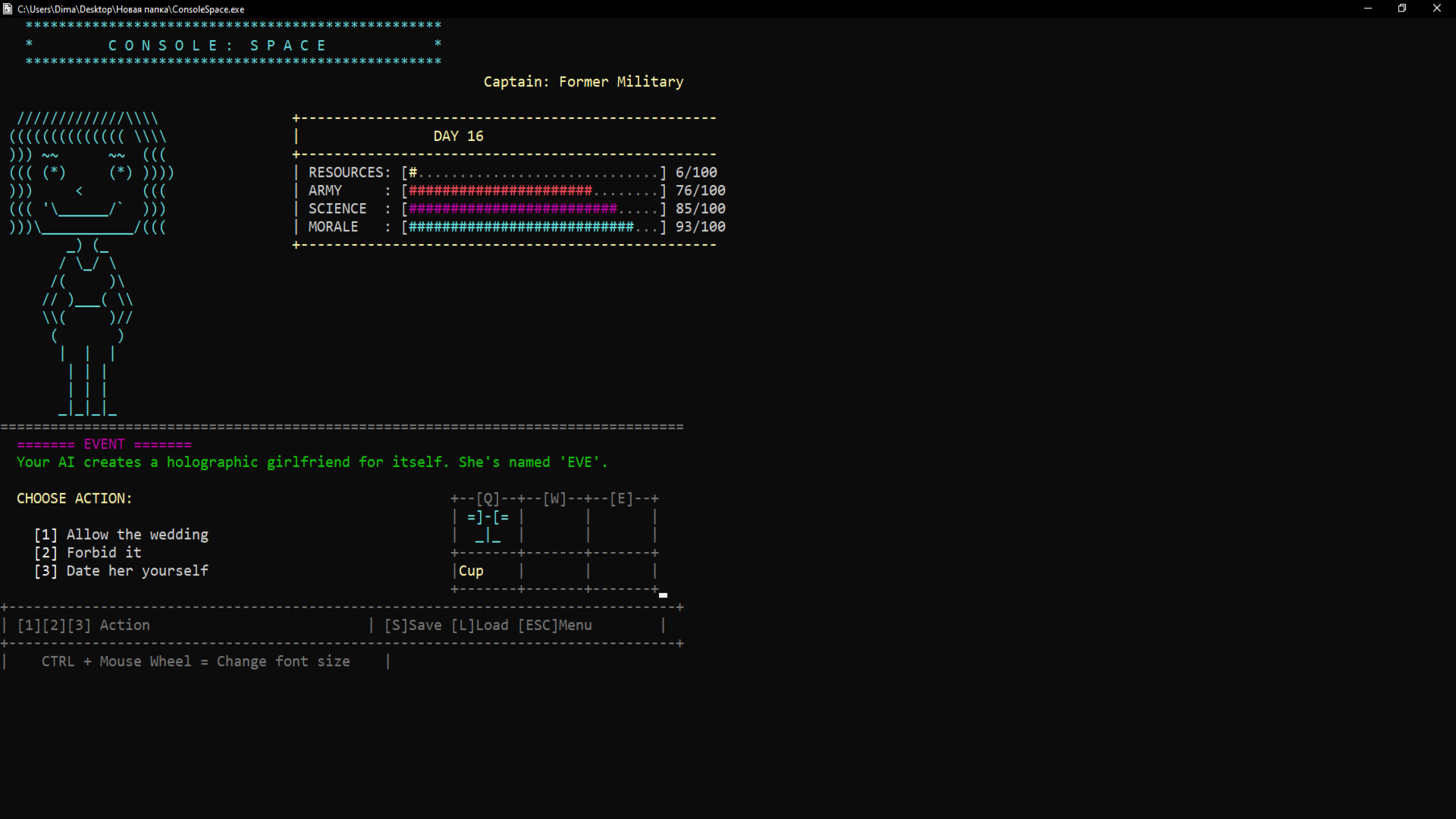The image size is (1456, 819).
Task: Click the RESOURCES value 6/100
Action: (x=696, y=173)
